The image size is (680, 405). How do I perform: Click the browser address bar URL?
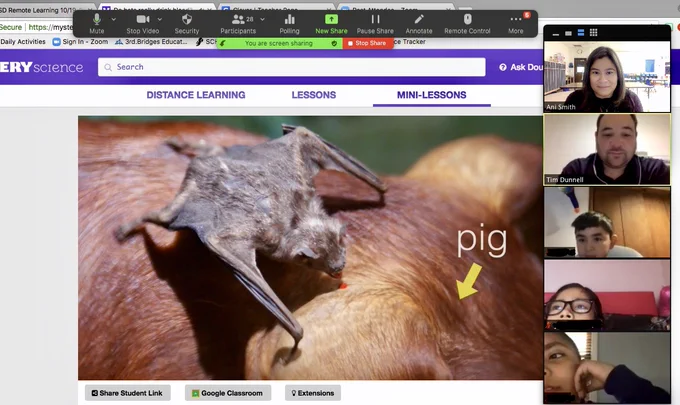[51, 27]
